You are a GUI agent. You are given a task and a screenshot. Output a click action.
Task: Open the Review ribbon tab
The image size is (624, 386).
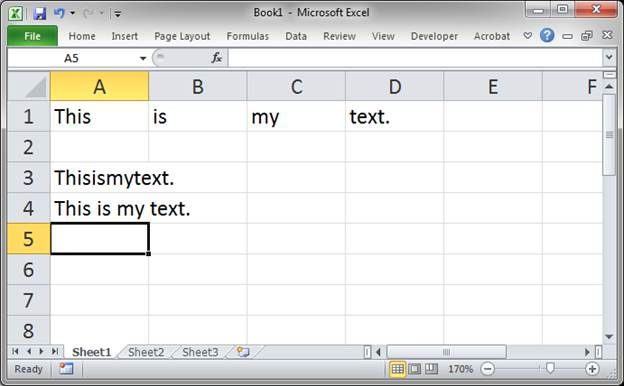pyautogui.click(x=339, y=36)
